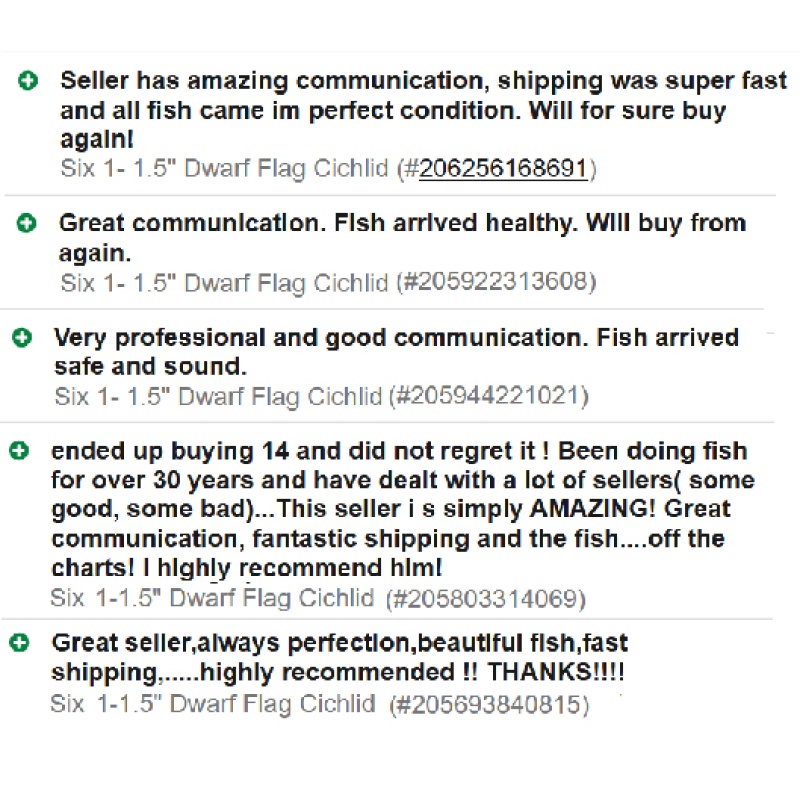
Task: Click Dwarf Flag Cichlid title beside #205693840815
Action: pyautogui.click(x=213, y=704)
